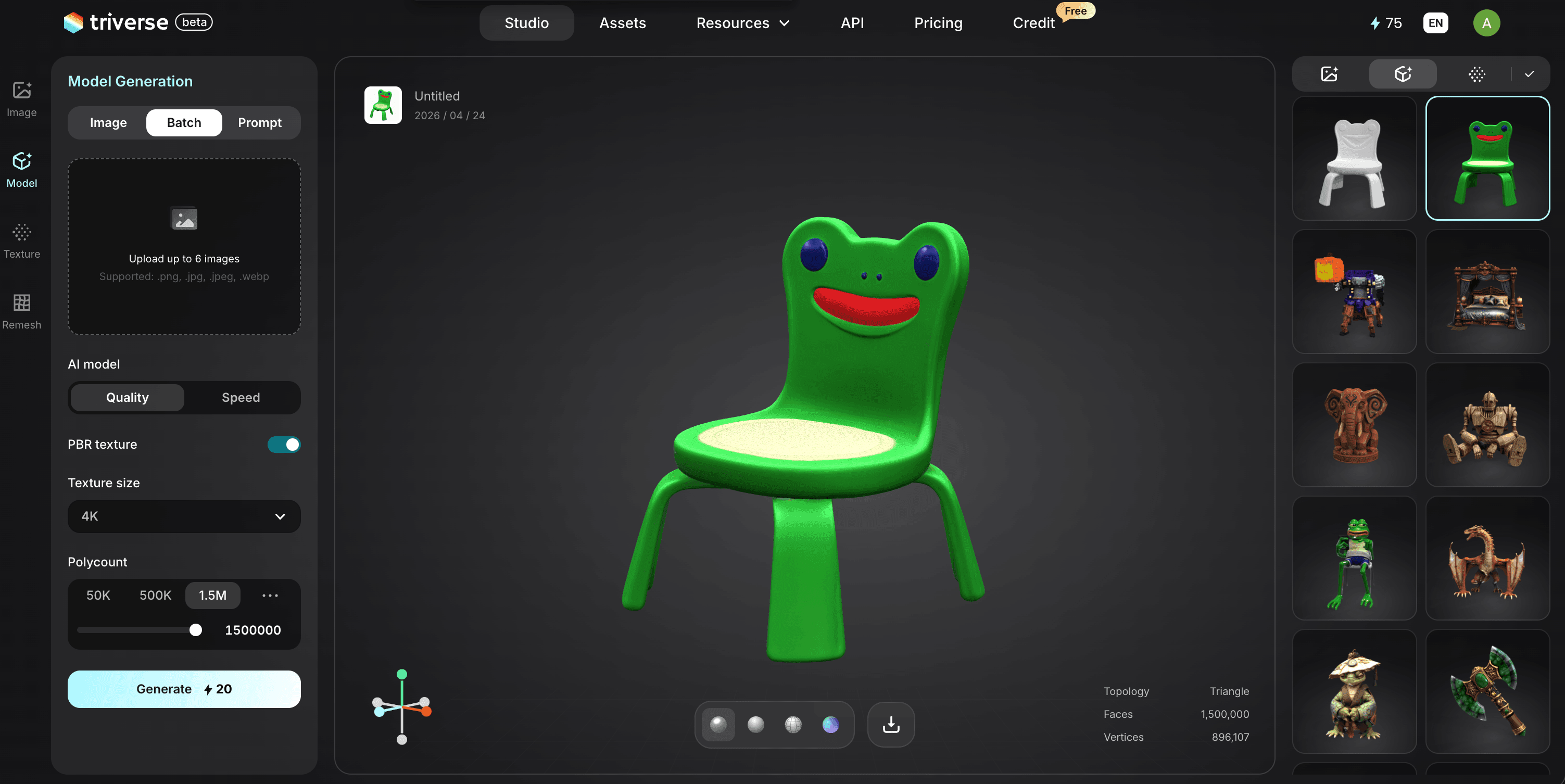Select the plain white sphere view mode

pos(756,725)
